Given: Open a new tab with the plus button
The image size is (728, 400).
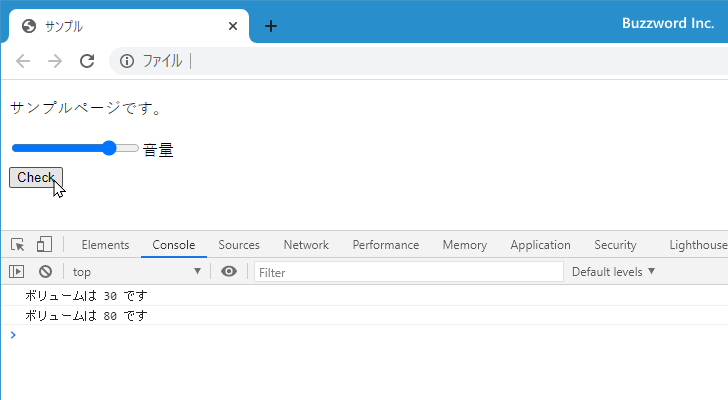Looking at the screenshot, I should point(271,26).
